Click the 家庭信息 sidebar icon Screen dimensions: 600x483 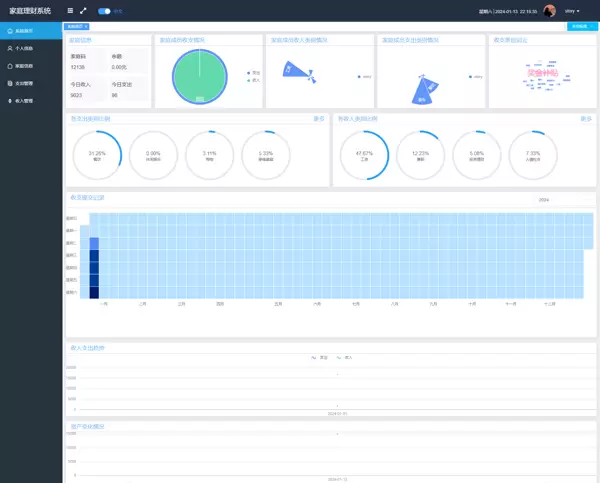[10, 66]
